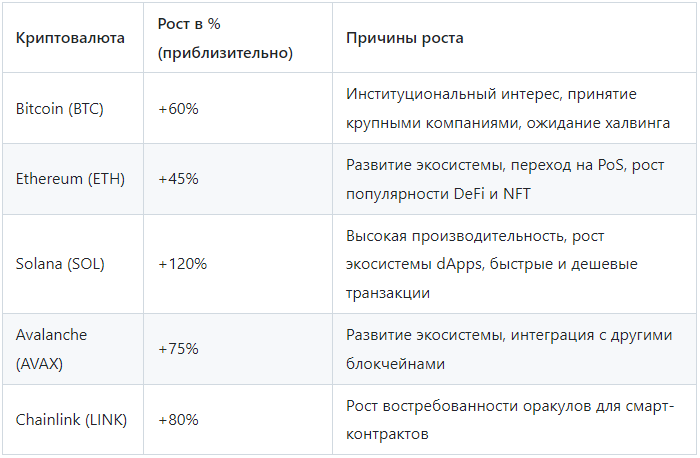The width and height of the screenshot is (700, 458).
Task: Click the +80% growth value
Action: [x=178, y=420]
